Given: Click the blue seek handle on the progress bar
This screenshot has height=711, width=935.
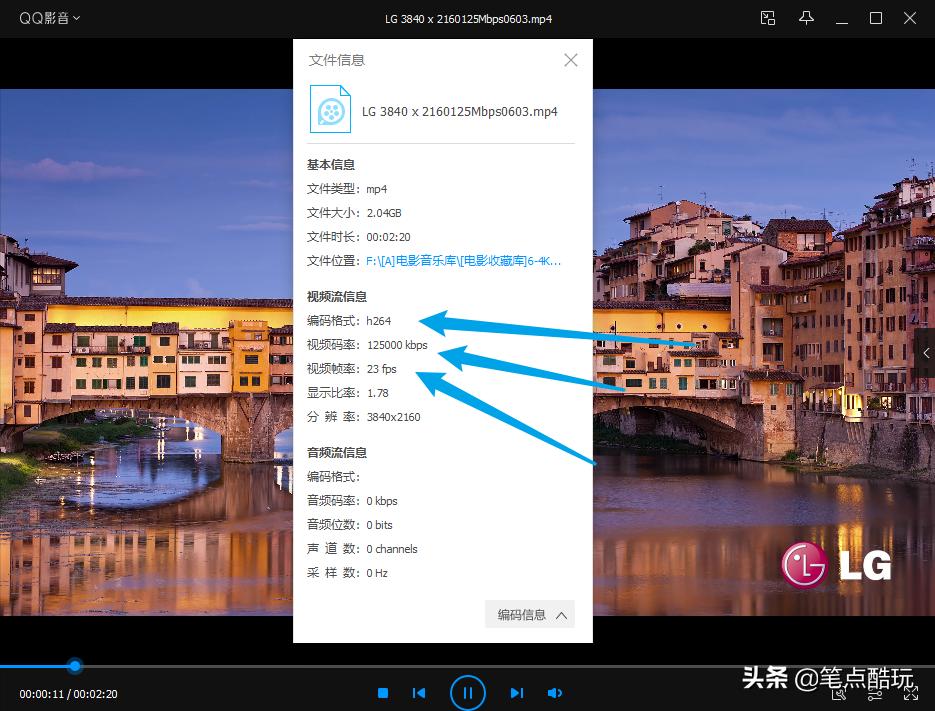Looking at the screenshot, I should (x=75, y=666).
